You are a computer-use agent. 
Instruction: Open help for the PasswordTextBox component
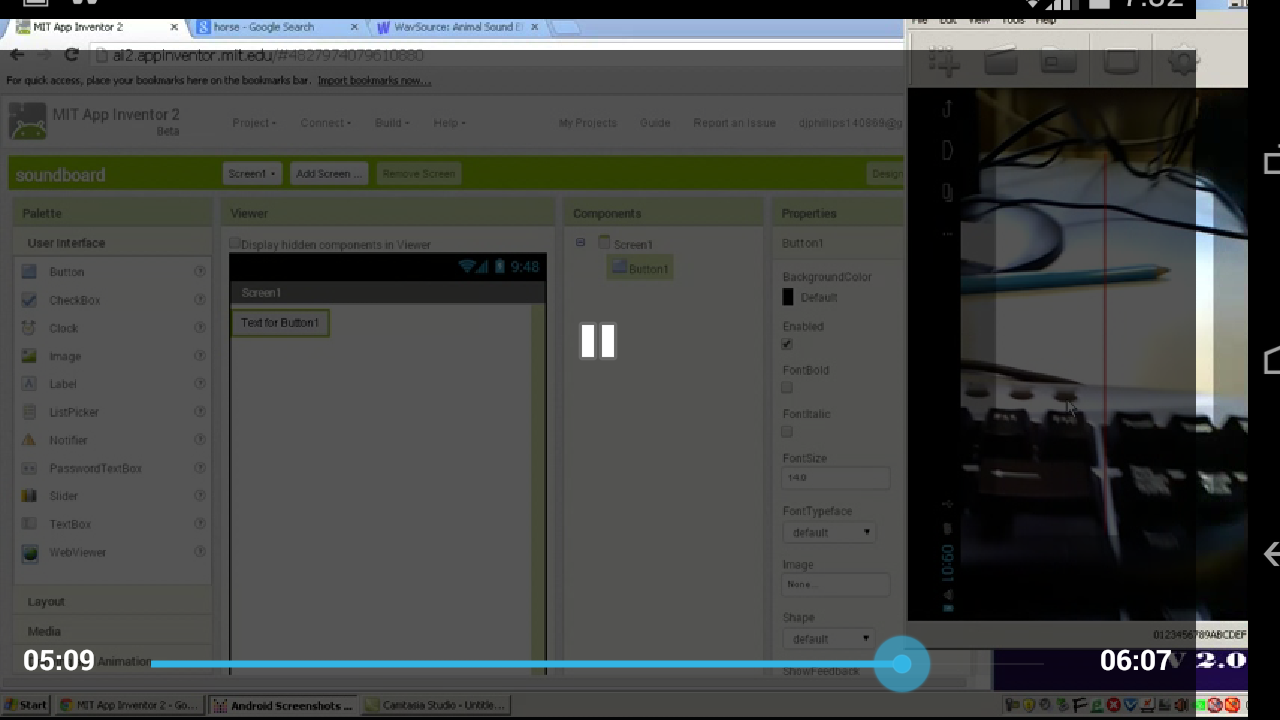click(200, 468)
